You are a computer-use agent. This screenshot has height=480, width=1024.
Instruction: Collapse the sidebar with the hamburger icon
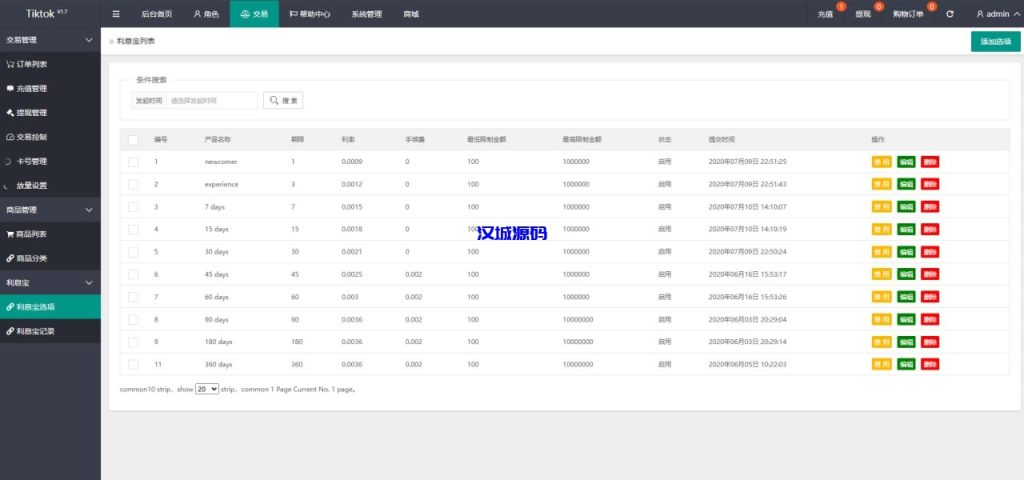click(116, 14)
